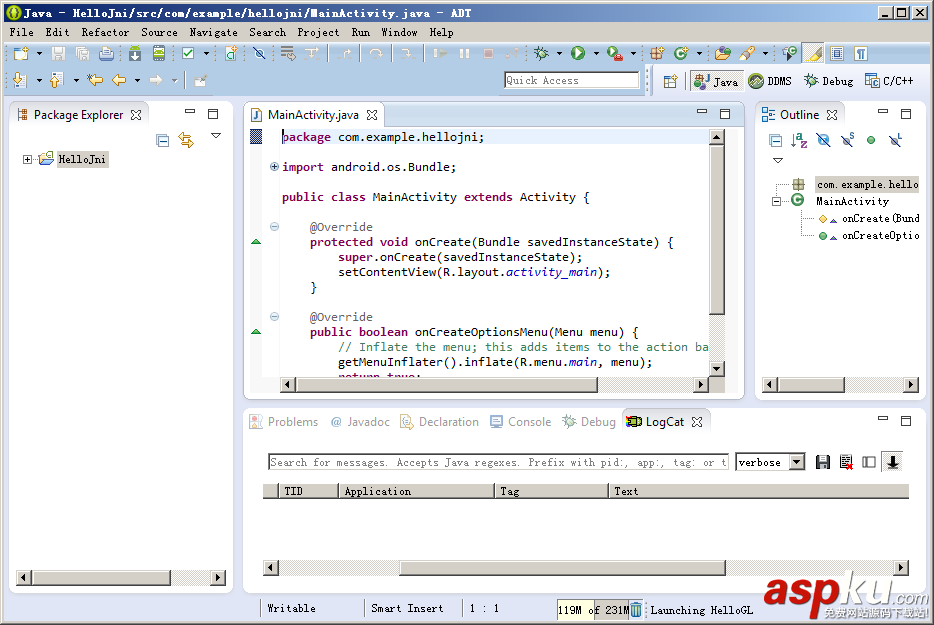This screenshot has height=625, width=934.
Task: Click the Debug bug icon in toolbar
Action: point(542,54)
